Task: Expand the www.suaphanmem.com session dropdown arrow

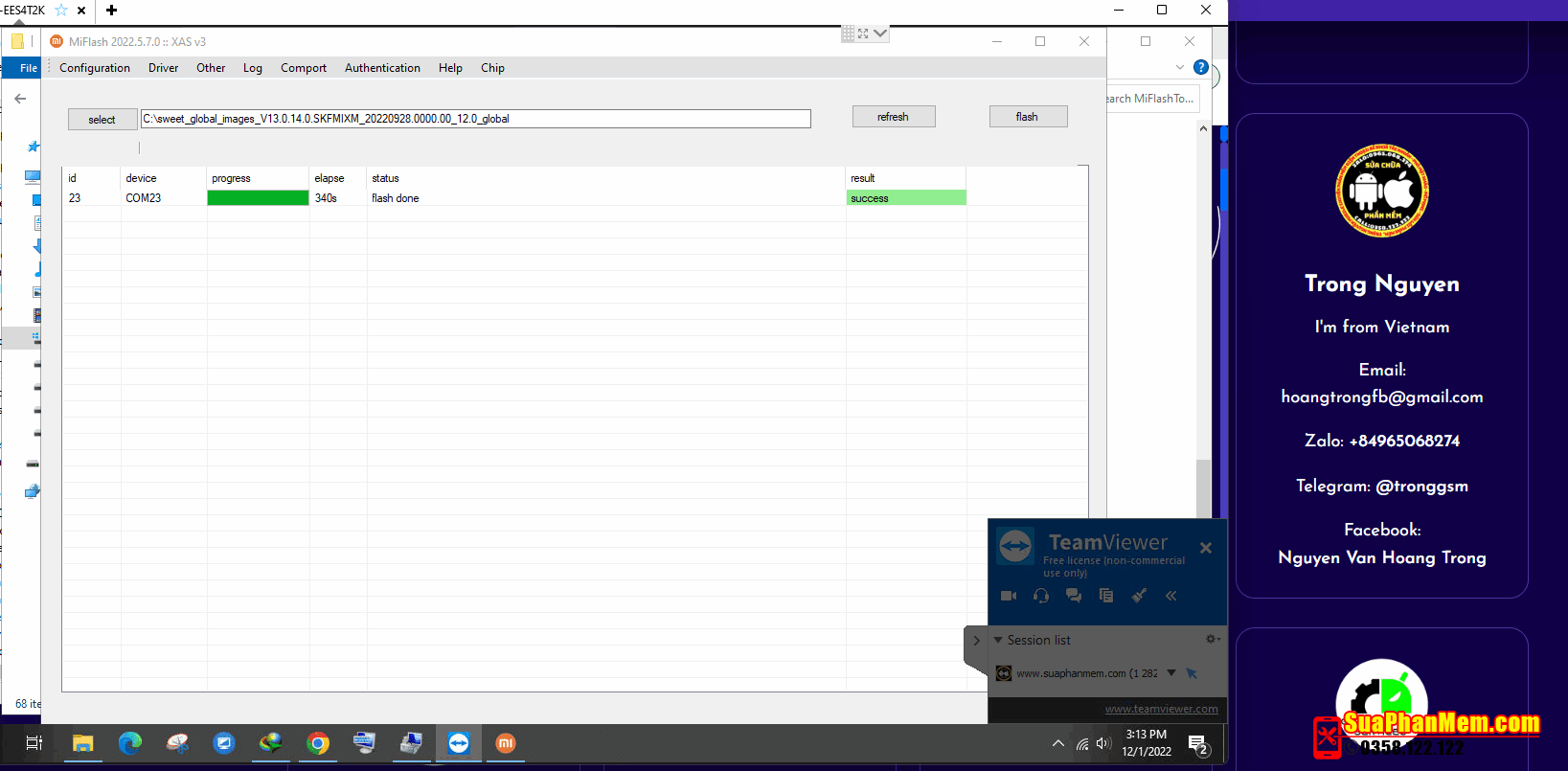Action: [x=1171, y=673]
